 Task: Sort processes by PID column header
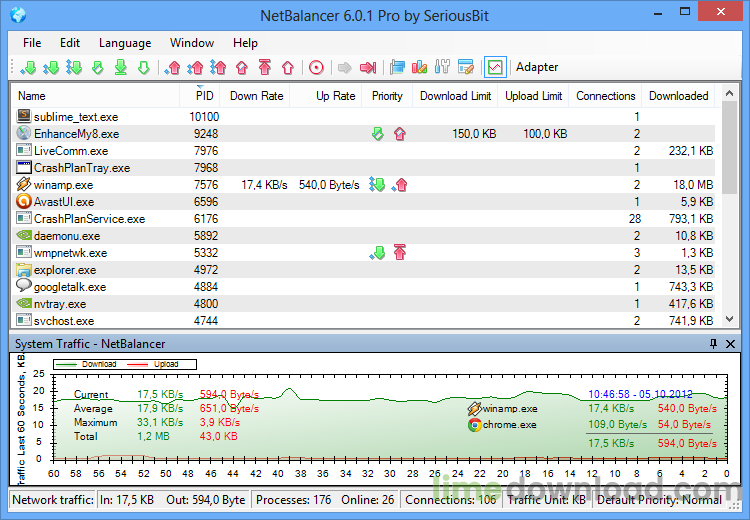click(204, 96)
